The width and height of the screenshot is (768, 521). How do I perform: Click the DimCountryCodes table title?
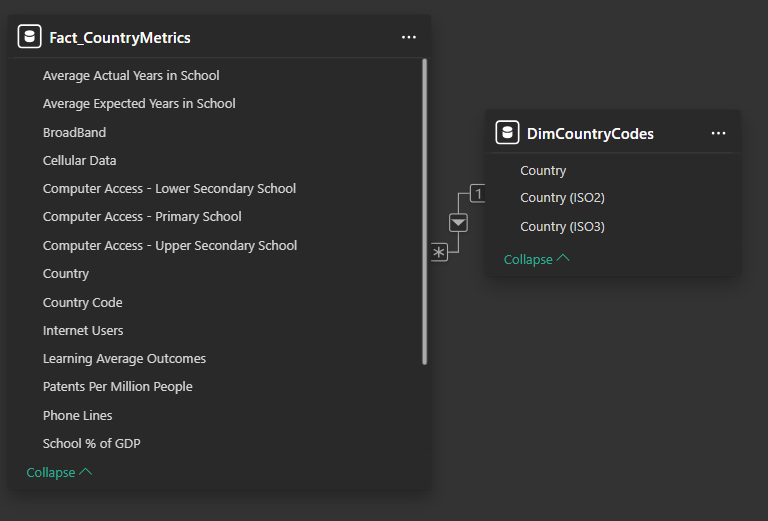[590, 133]
